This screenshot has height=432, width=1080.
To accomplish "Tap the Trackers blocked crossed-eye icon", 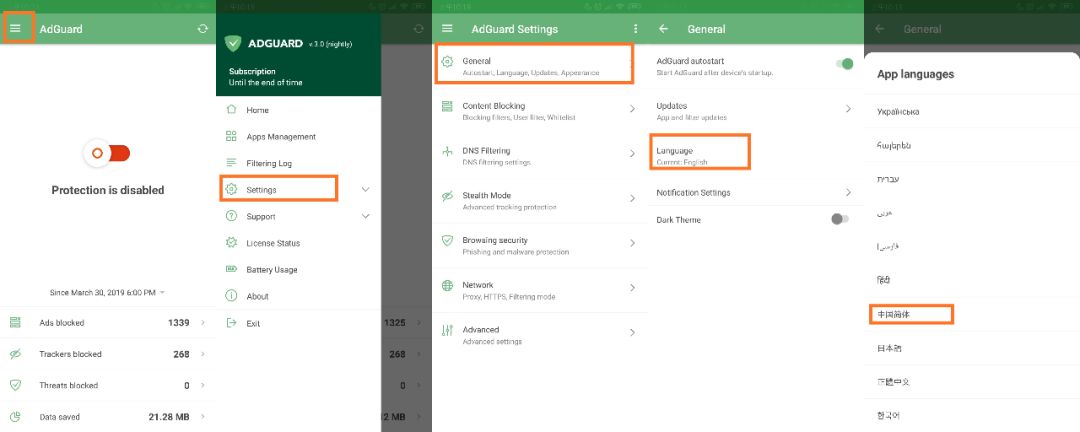I will pos(15,354).
